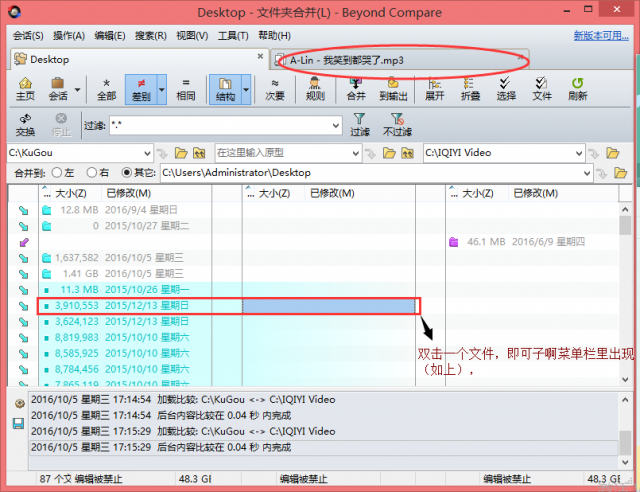The width and height of the screenshot is (640, 492).
Task: Expand the 过滤 filter combo box
Action: click(336, 125)
